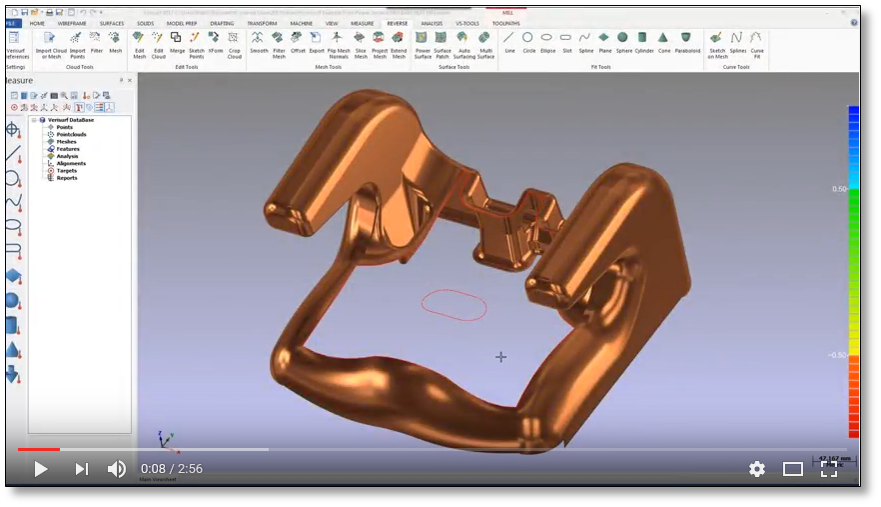
Task: Open the Edit Cloud tool
Action: 158,45
